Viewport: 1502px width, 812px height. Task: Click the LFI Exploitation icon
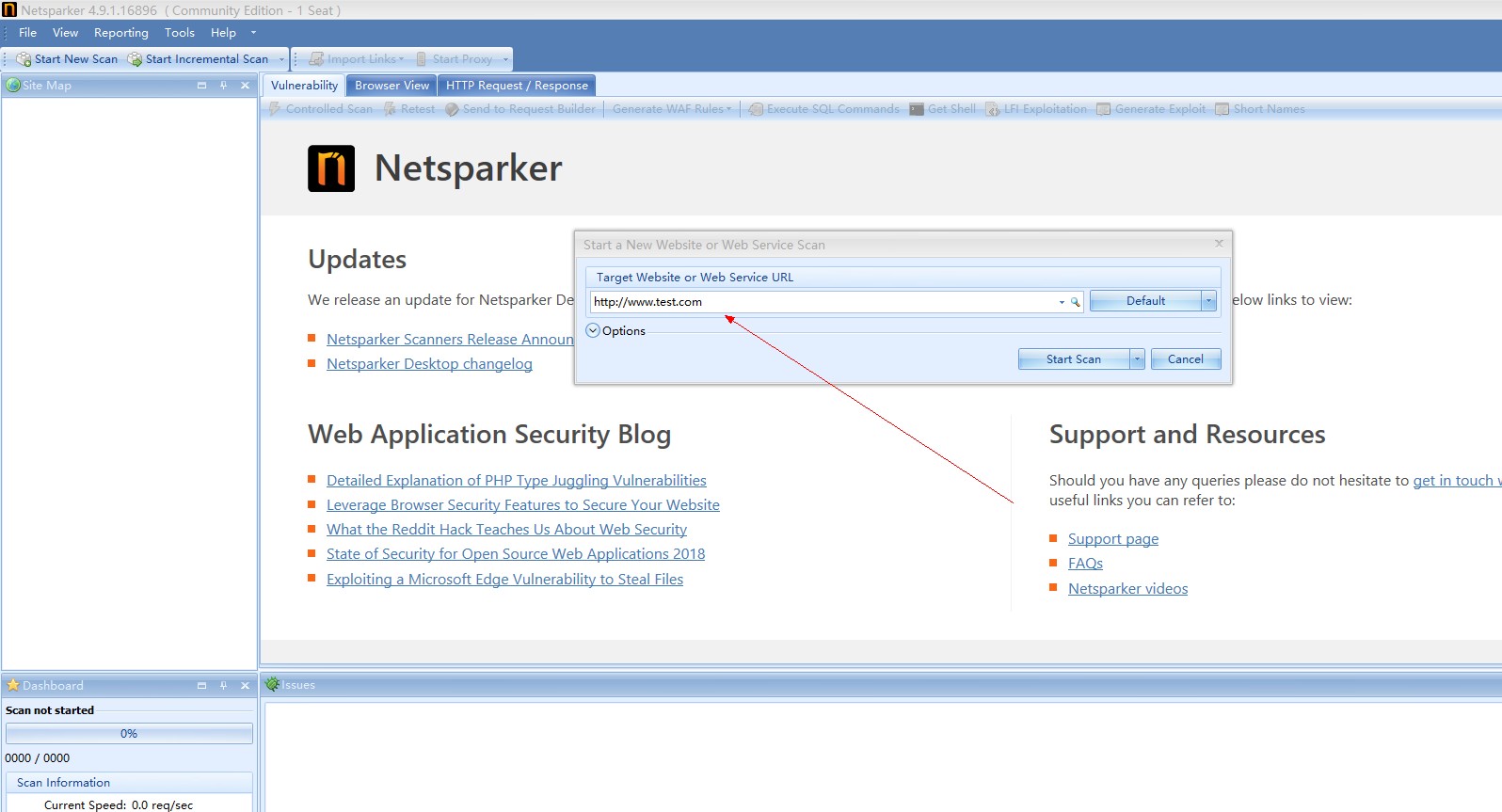[x=993, y=109]
